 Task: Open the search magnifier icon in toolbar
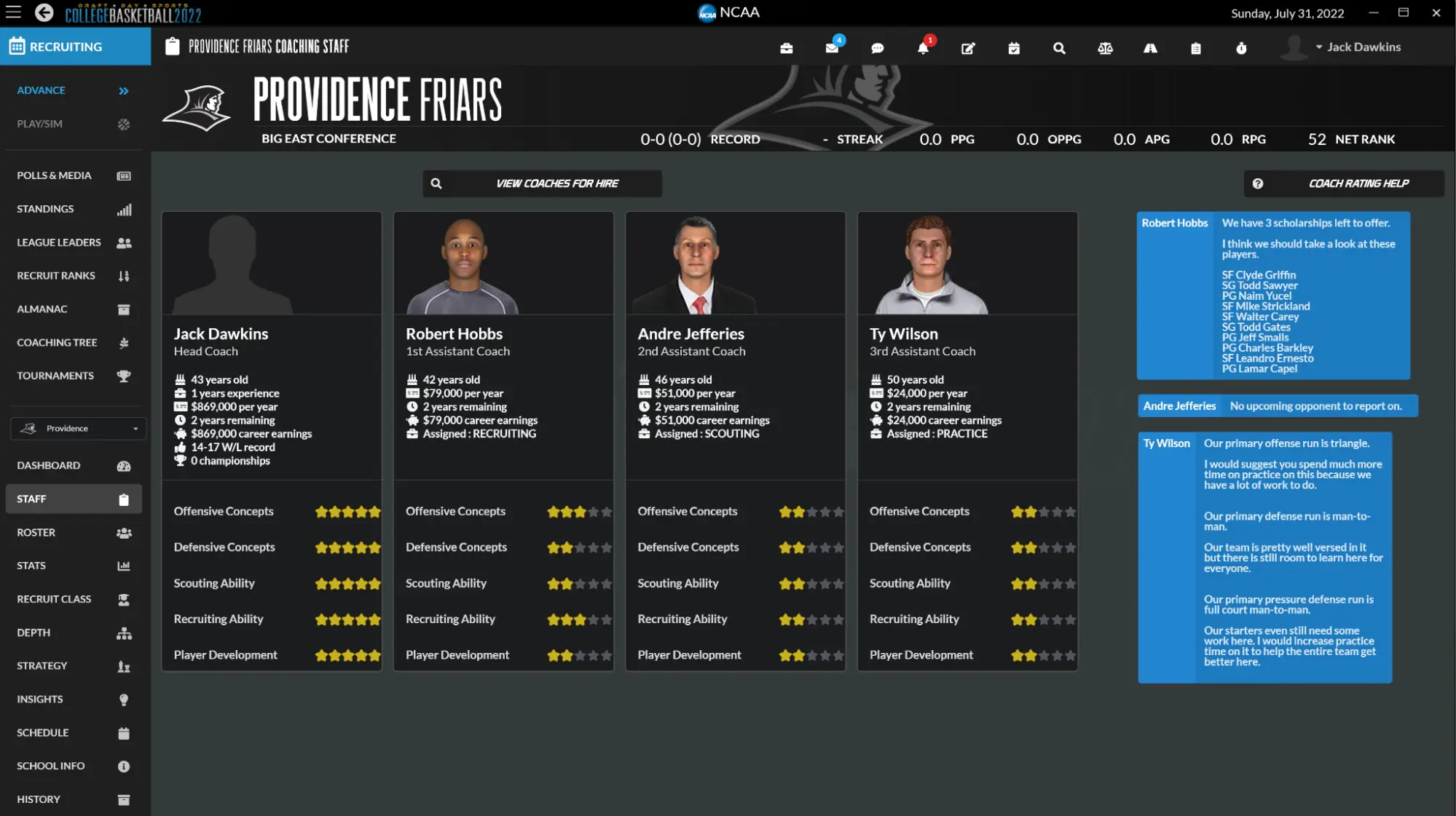coord(1059,48)
